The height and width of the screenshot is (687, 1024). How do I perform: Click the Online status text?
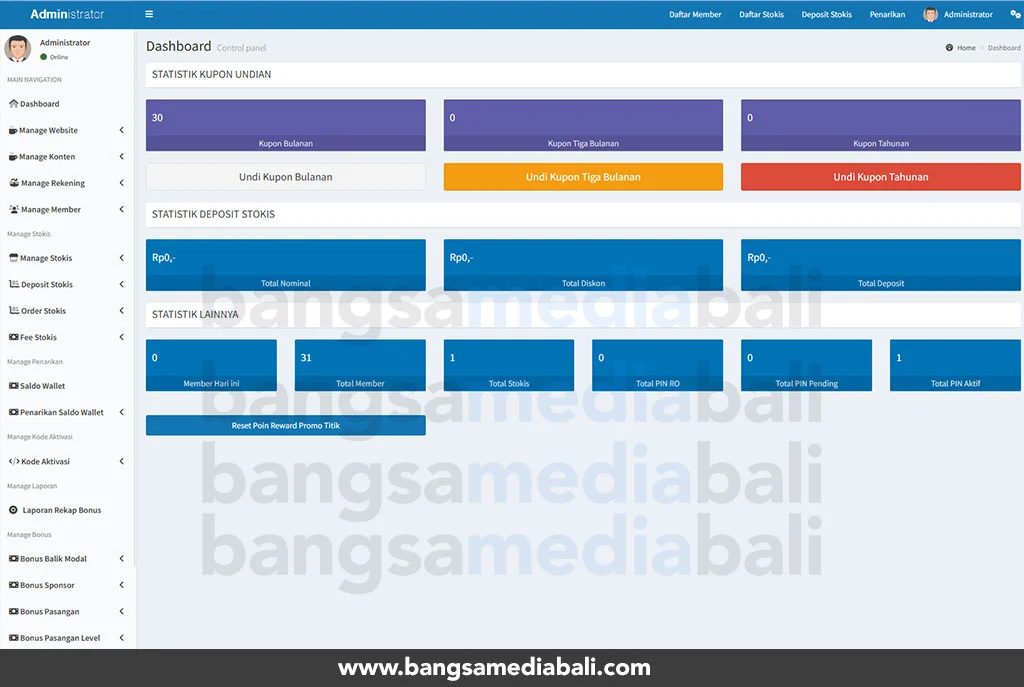pos(59,57)
